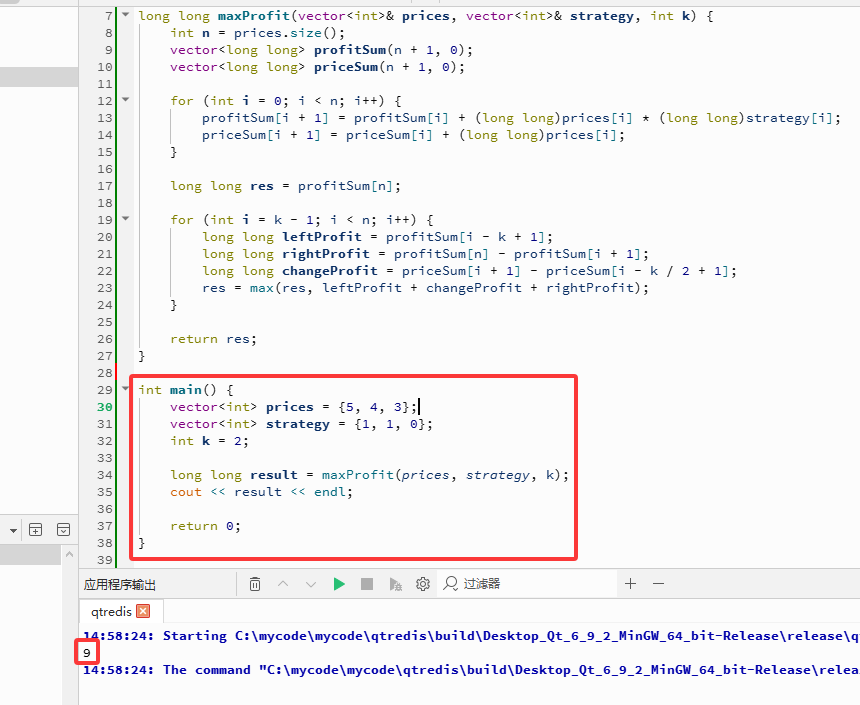Collapse the first for loop at line 12

(x=126, y=100)
